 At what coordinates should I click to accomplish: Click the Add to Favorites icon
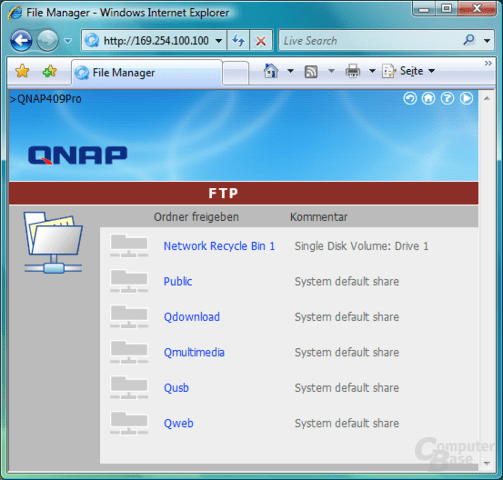click(49, 71)
